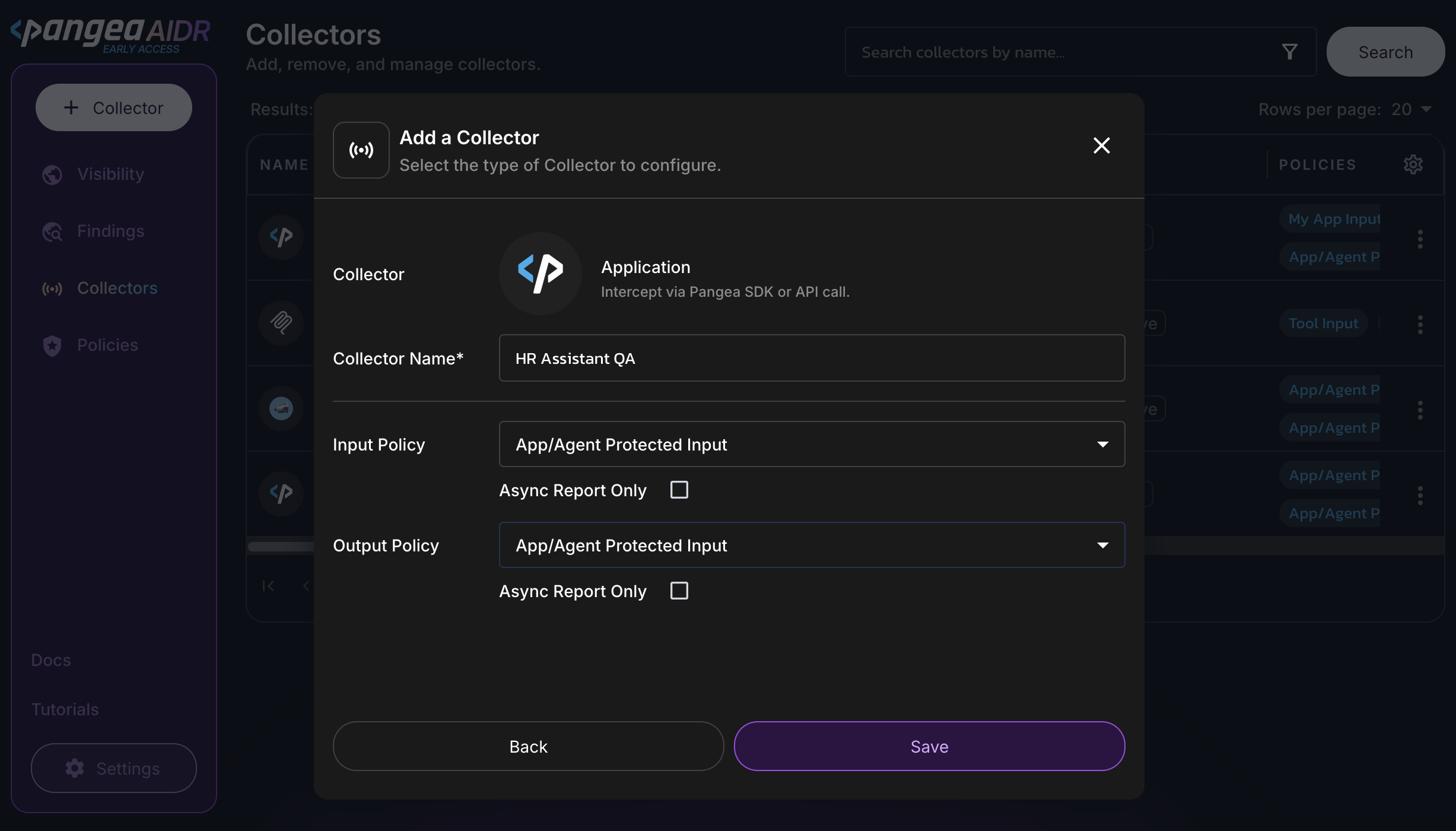Navigate to Policies in the sidebar
1456x831 pixels.
(x=107, y=345)
